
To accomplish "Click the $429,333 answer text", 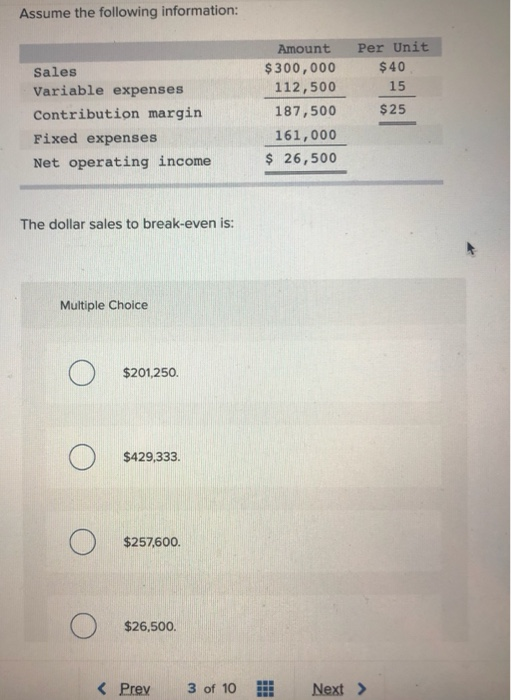I will coord(152,457).
